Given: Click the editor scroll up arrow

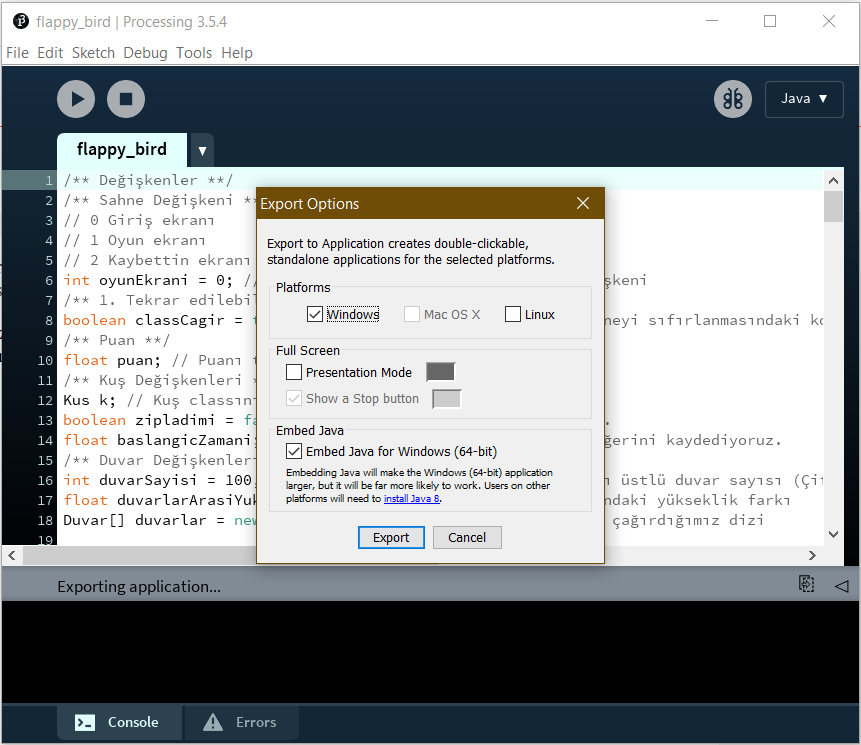Looking at the screenshot, I should [x=833, y=180].
